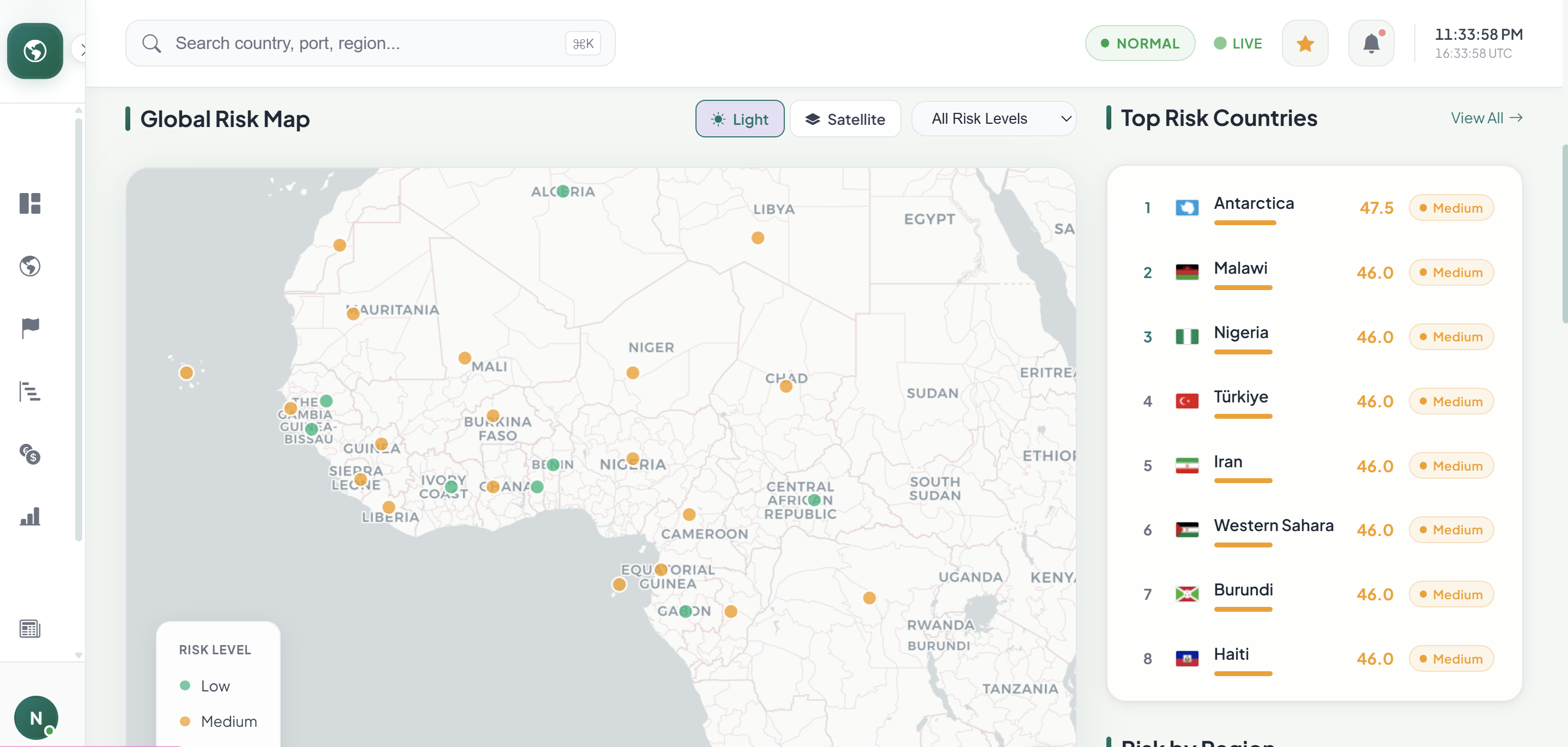Expand the sidebar with the chevron

pos(80,49)
